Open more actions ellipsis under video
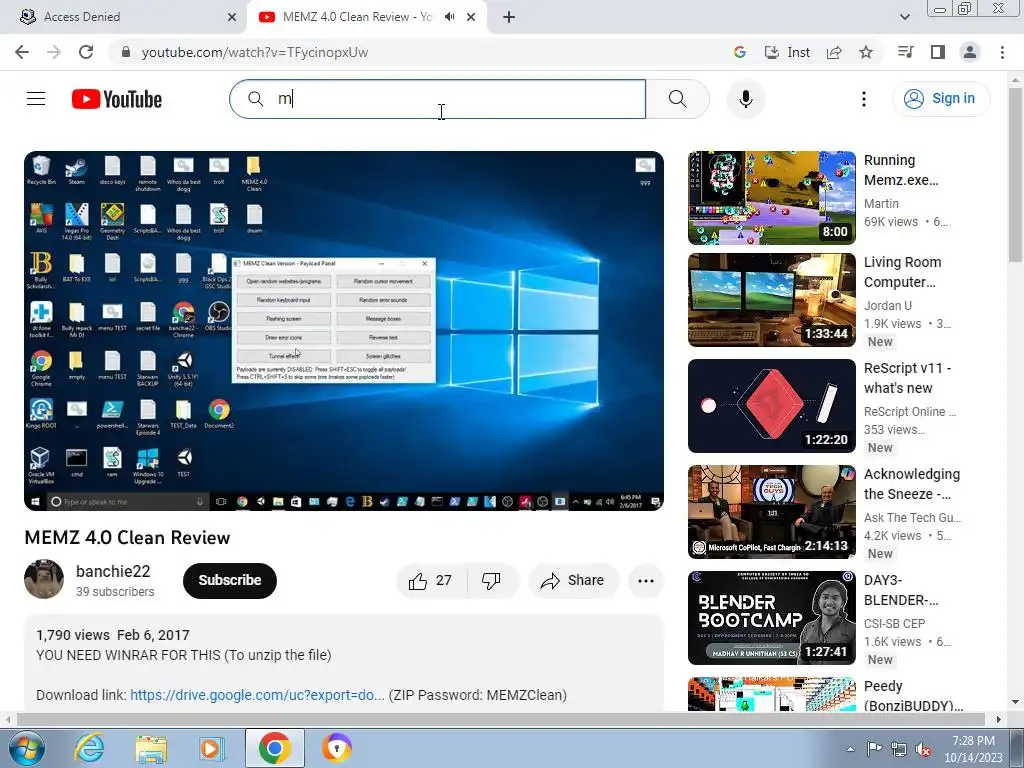Image resolution: width=1024 pixels, height=768 pixels. pyautogui.click(x=645, y=581)
